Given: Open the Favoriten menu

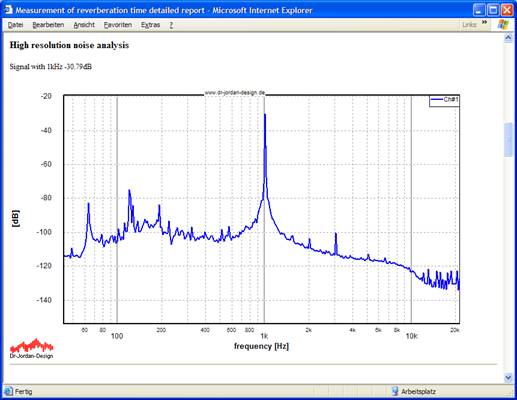Looking at the screenshot, I should (118, 25).
